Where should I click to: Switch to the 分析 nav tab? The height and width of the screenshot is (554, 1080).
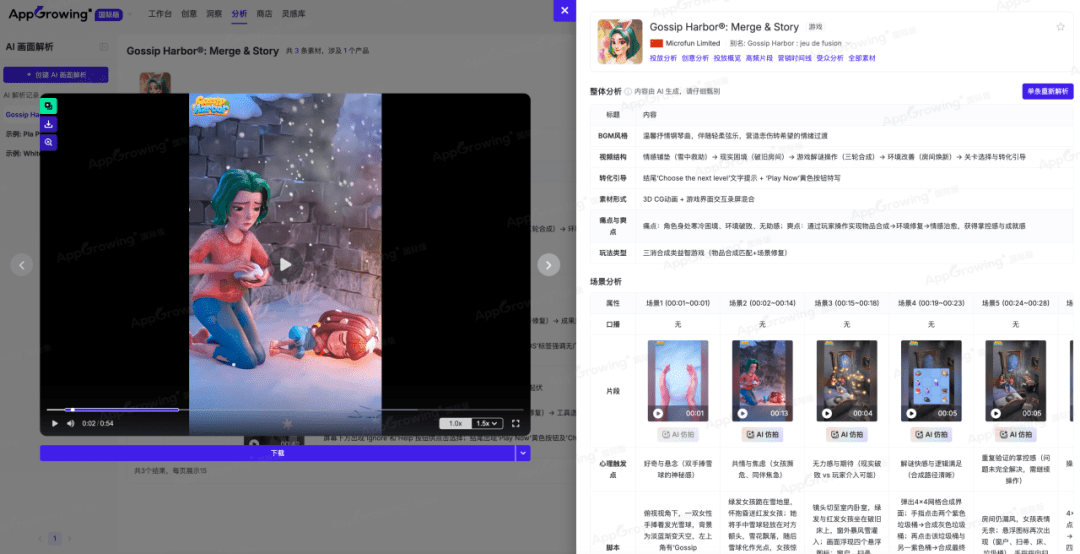pos(239,14)
